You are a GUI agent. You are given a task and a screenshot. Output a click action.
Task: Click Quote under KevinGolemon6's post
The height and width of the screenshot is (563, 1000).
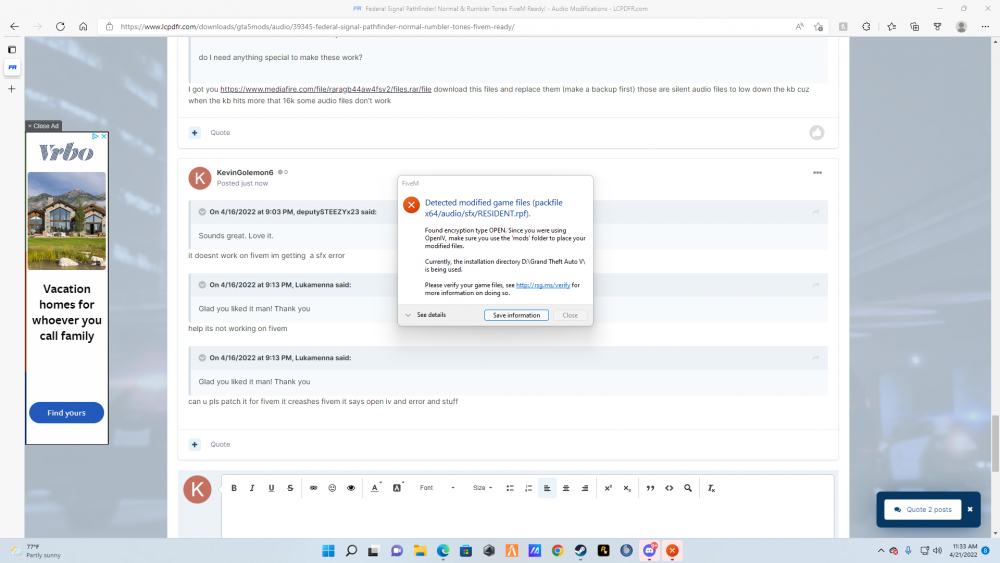[220, 444]
